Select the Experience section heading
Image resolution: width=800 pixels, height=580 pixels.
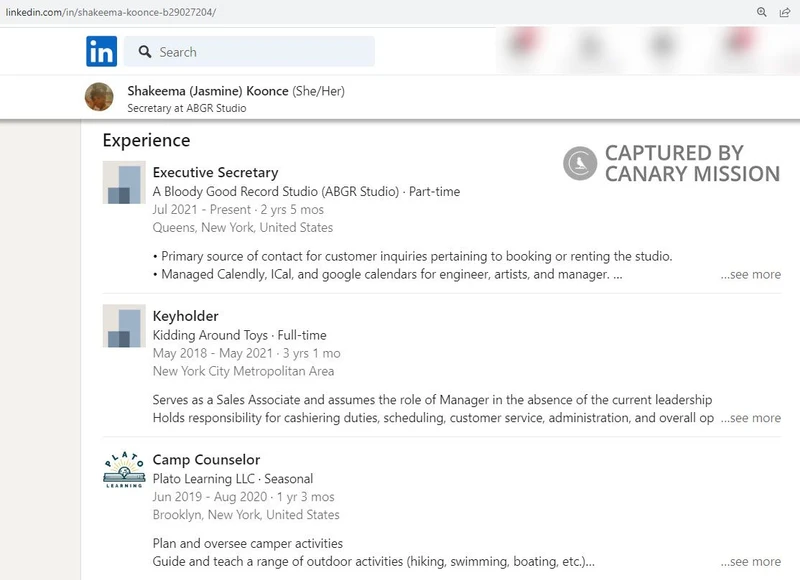click(146, 140)
